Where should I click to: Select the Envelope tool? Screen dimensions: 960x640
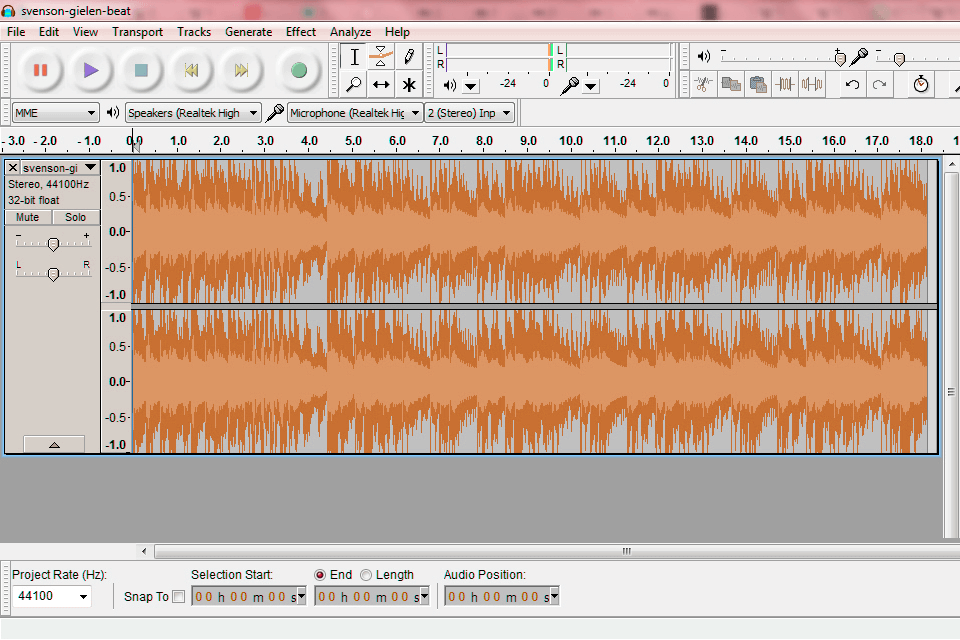click(x=381, y=57)
